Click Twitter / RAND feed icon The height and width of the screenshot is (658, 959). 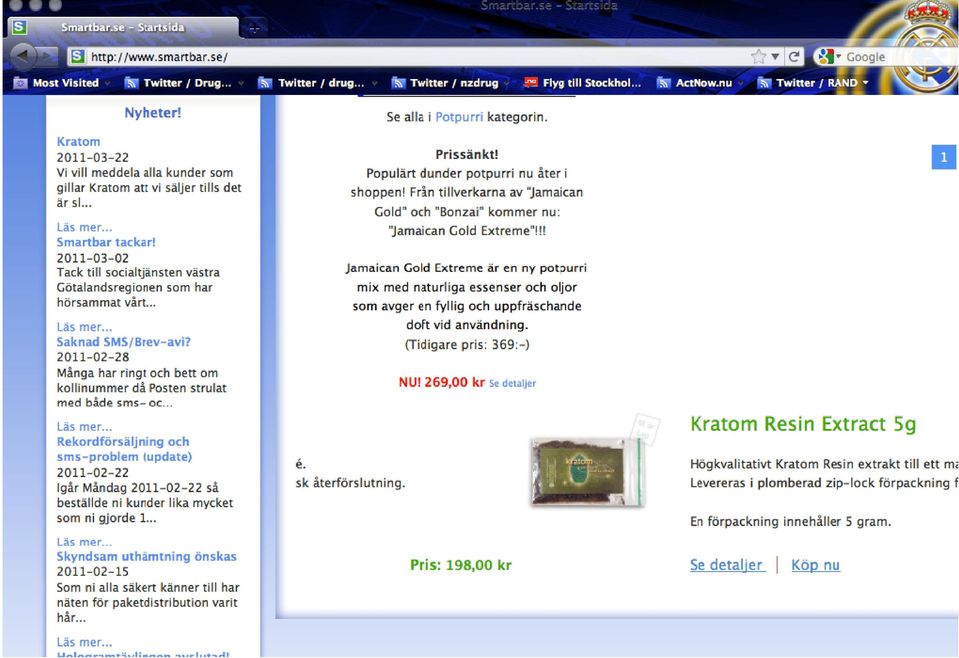[764, 83]
